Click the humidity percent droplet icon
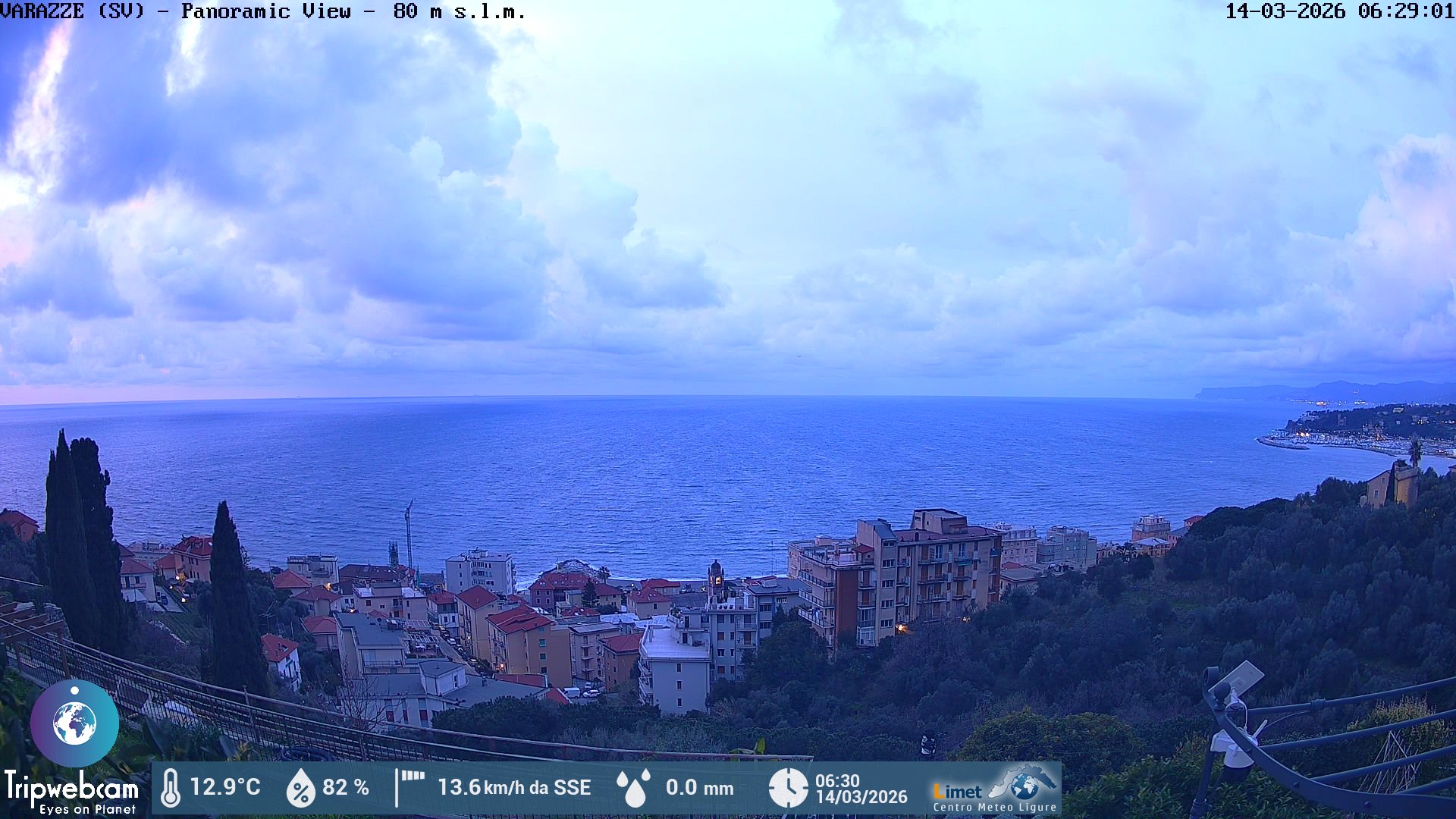 pyautogui.click(x=300, y=788)
